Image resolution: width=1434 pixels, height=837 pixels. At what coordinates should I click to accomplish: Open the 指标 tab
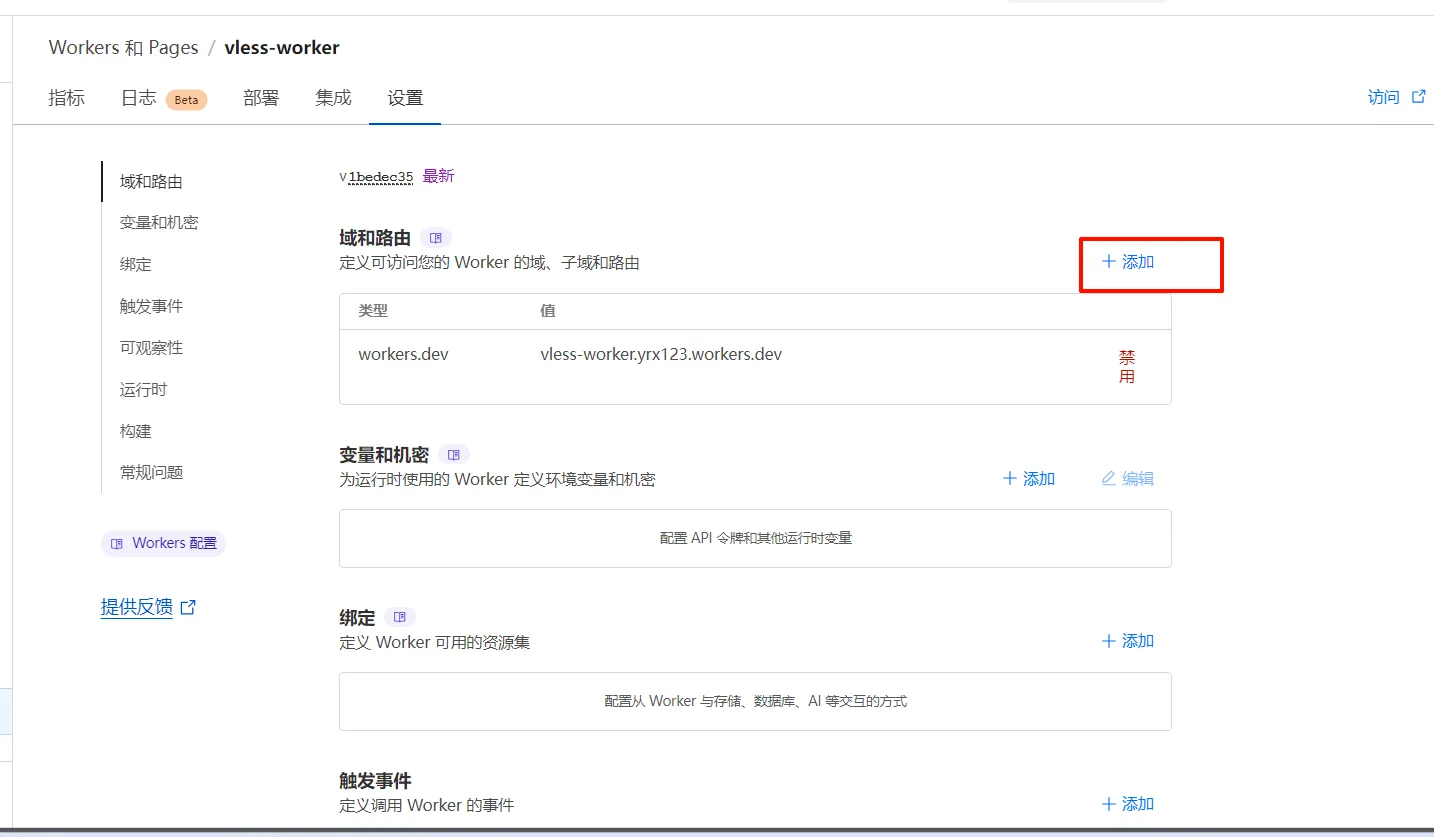[67, 98]
